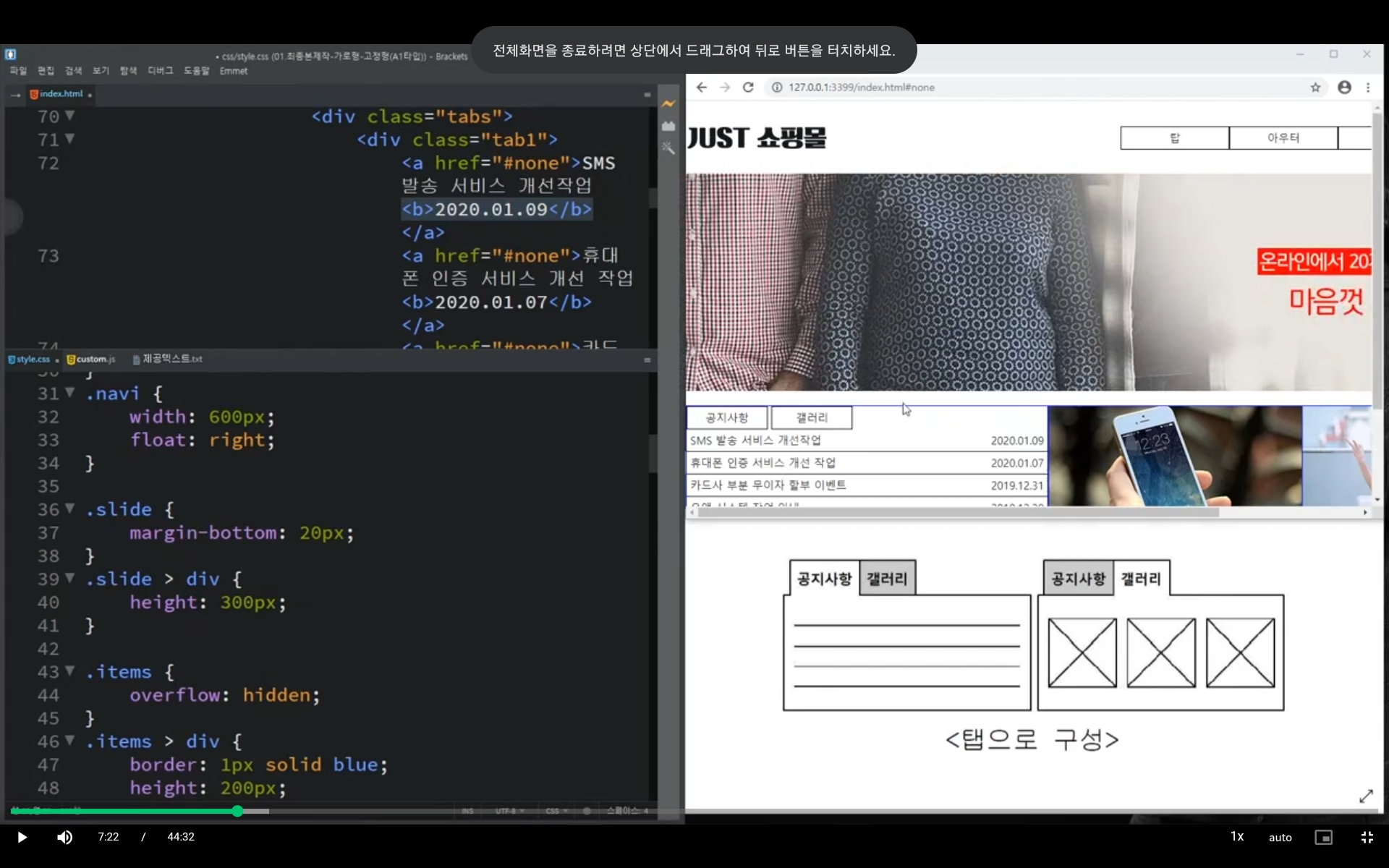Viewport: 1389px width, 868px height.
Task: Click the Brackets Live Preview lightning icon
Action: pos(668,104)
